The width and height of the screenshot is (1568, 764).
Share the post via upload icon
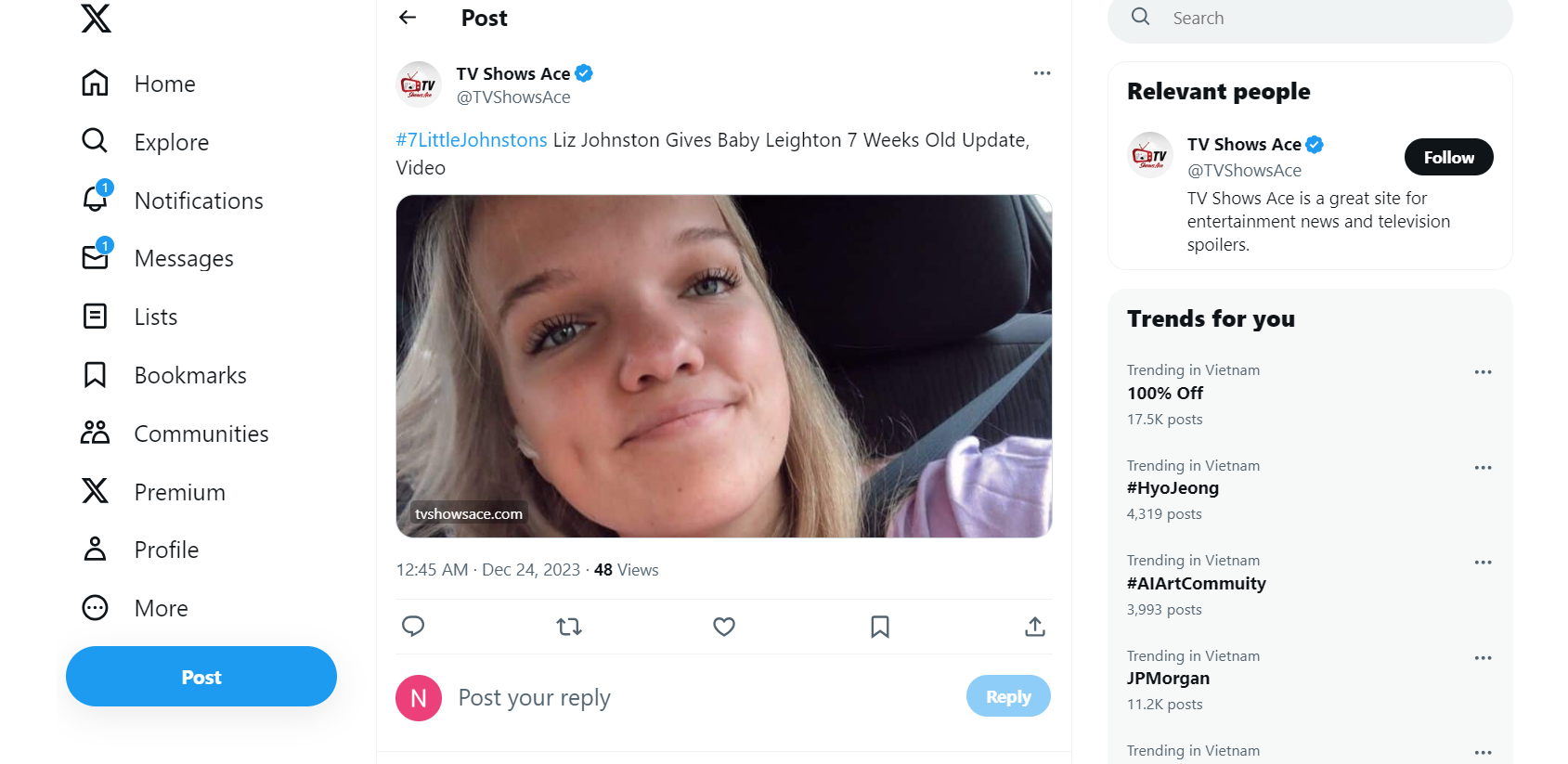pos(1035,628)
